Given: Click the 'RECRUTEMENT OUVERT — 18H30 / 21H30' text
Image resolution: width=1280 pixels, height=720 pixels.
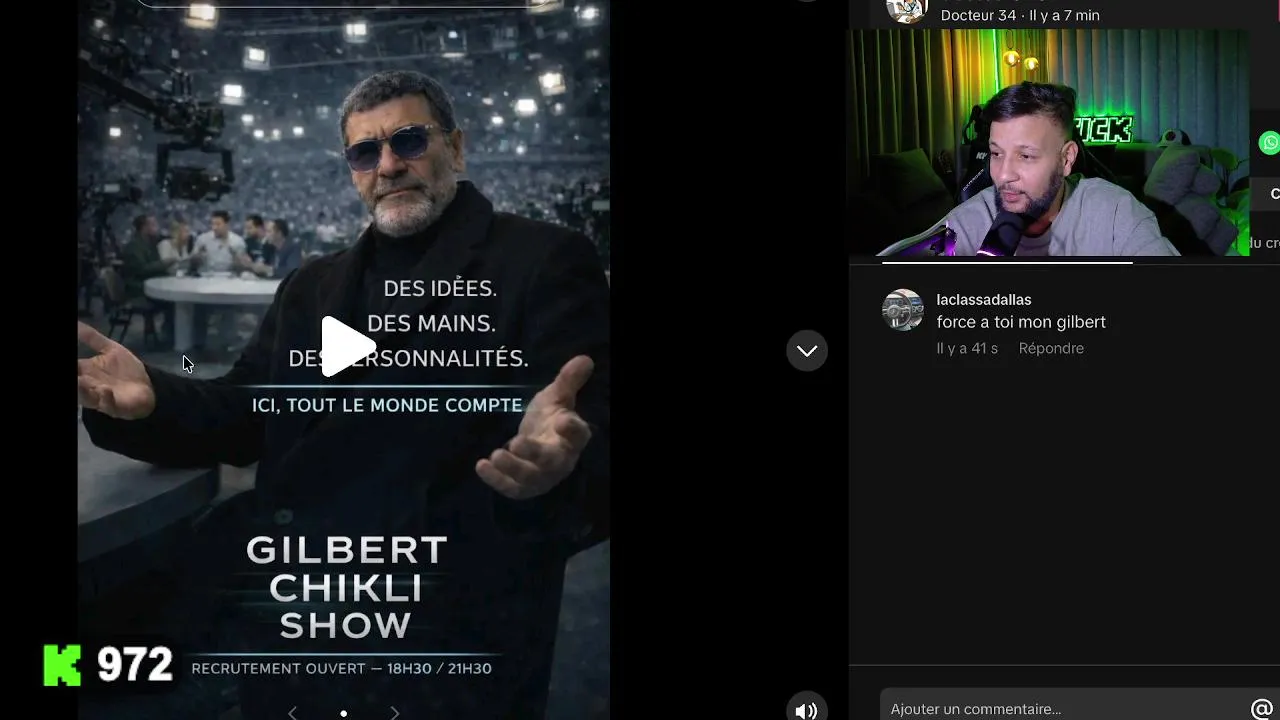Looking at the screenshot, I should pos(341,668).
